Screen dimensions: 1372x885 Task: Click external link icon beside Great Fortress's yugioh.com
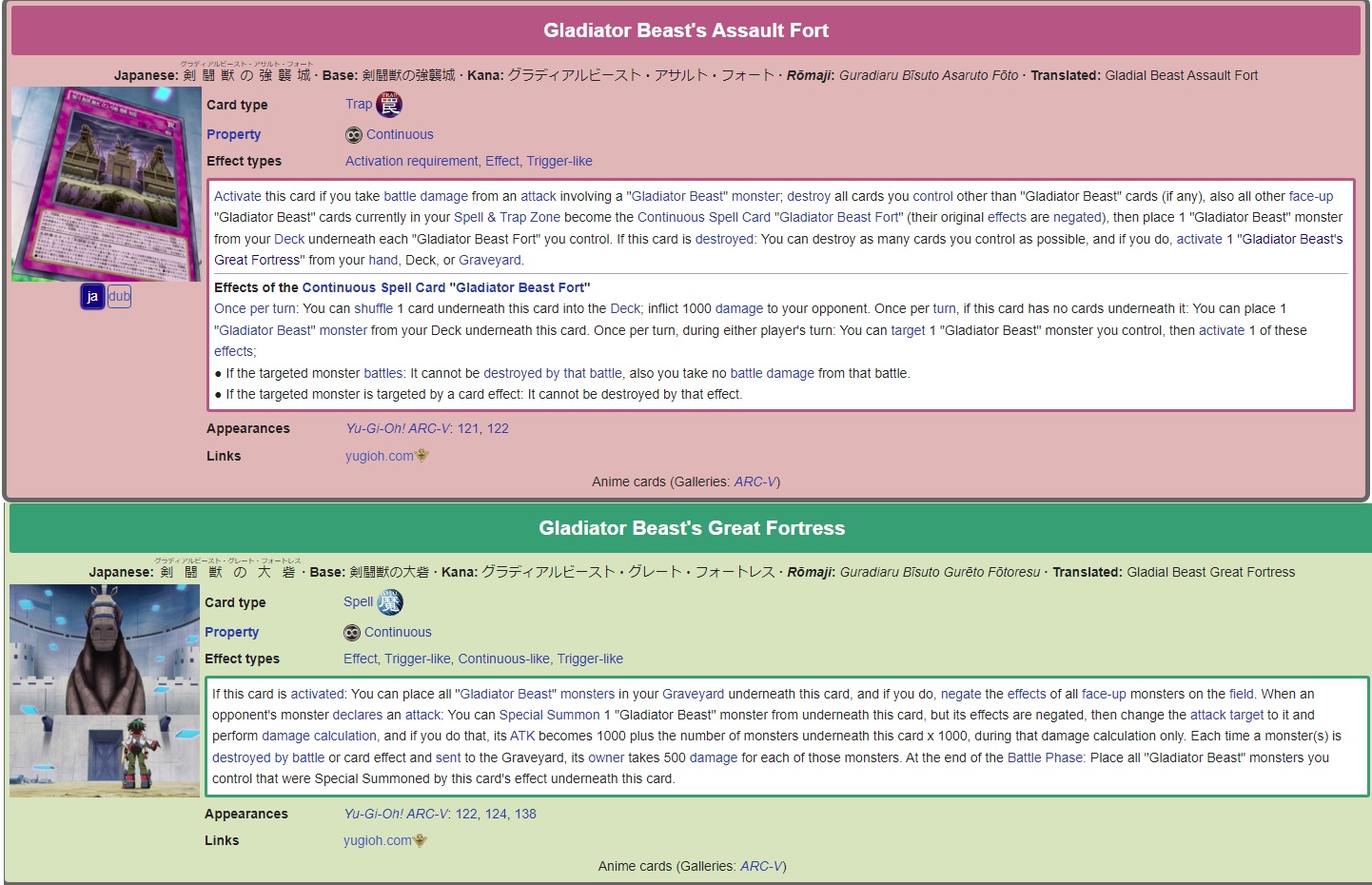click(421, 840)
